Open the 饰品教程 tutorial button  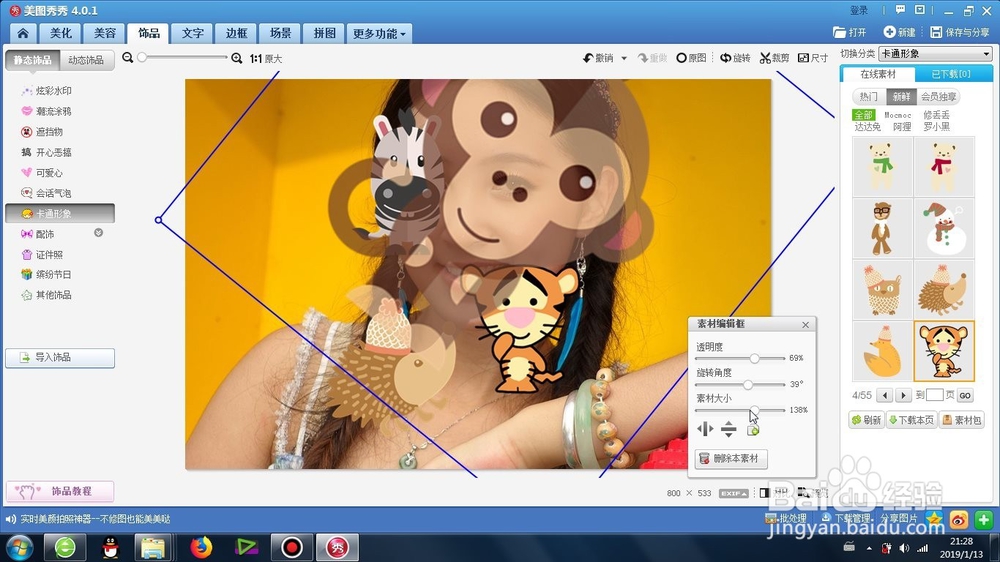point(60,491)
